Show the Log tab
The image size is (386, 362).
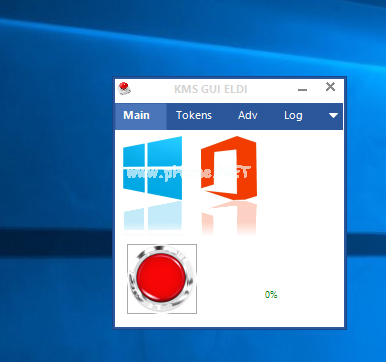(293, 116)
